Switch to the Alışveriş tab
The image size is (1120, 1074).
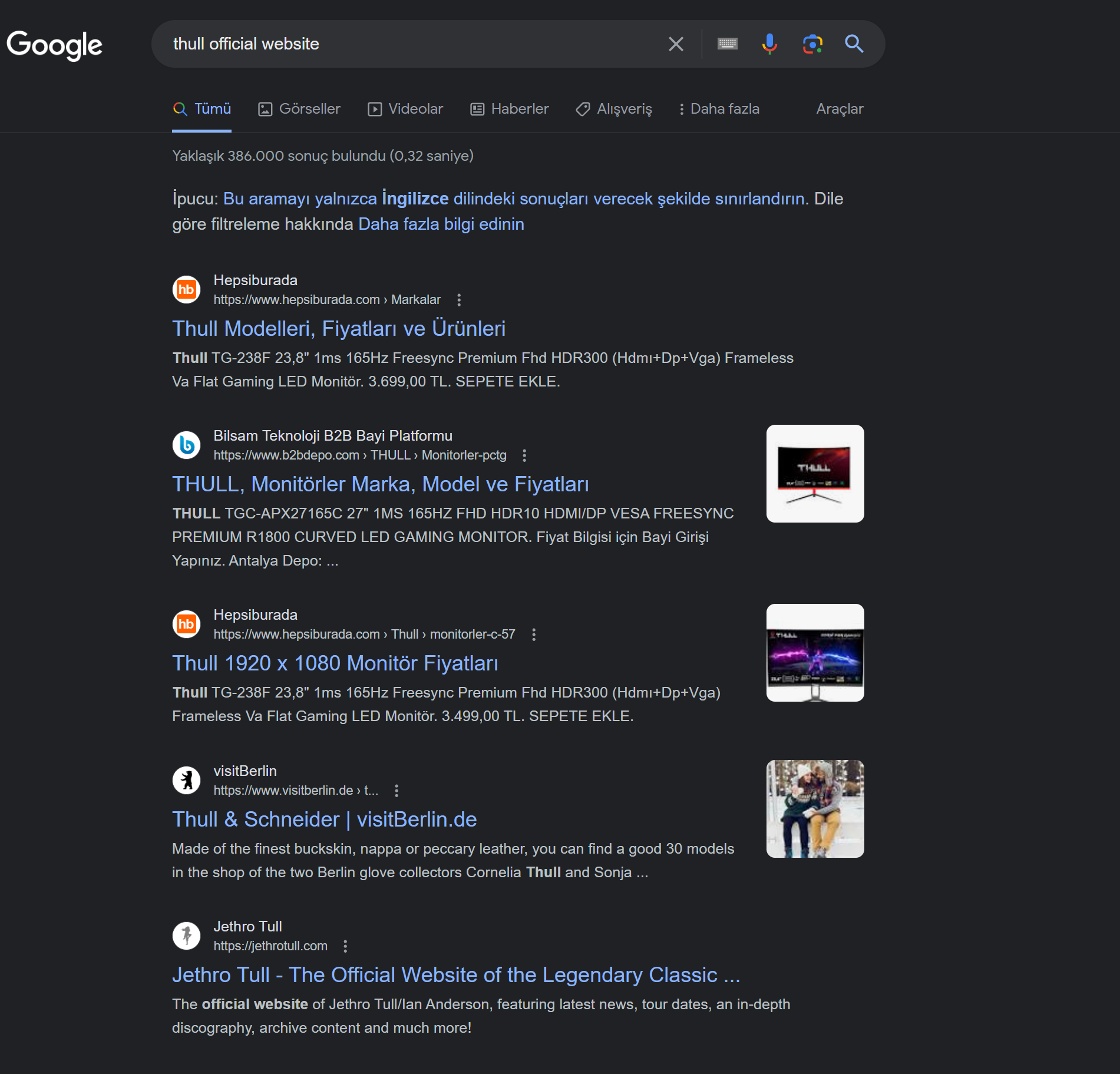(x=614, y=109)
